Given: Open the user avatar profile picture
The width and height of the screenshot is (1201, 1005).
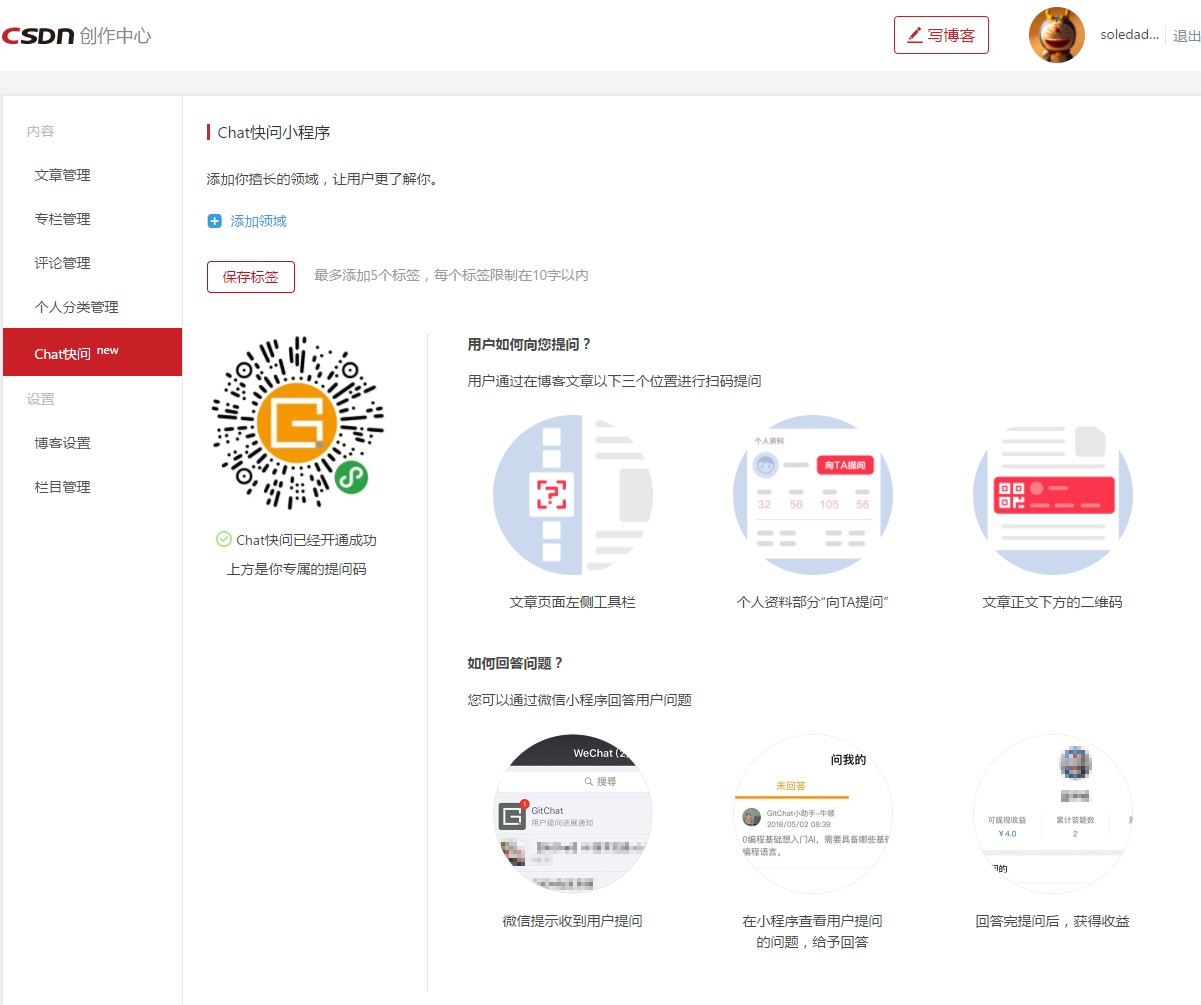Looking at the screenshot, I should [1057, 35].
